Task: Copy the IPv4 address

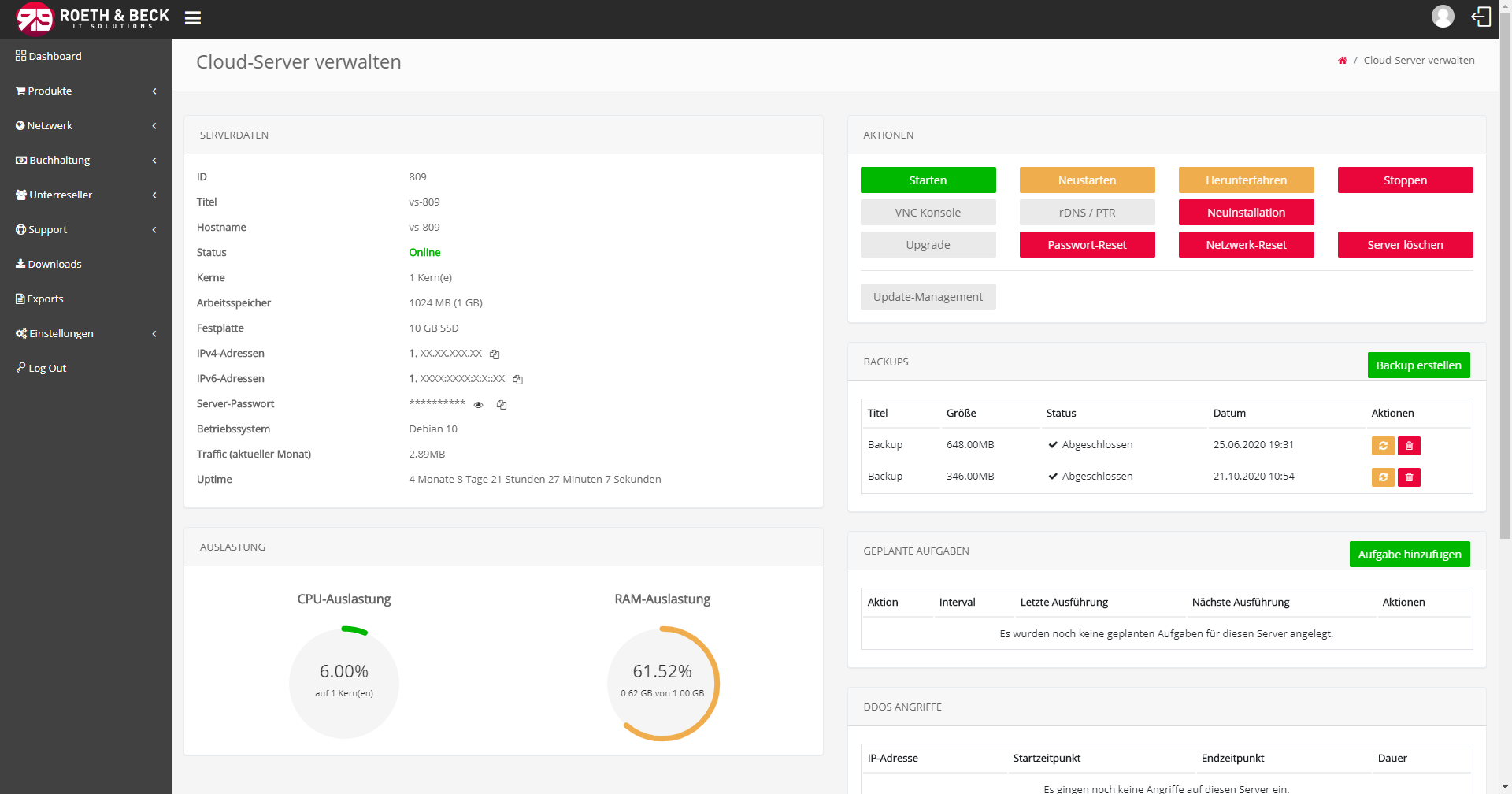Action: (x=495, y=354)
